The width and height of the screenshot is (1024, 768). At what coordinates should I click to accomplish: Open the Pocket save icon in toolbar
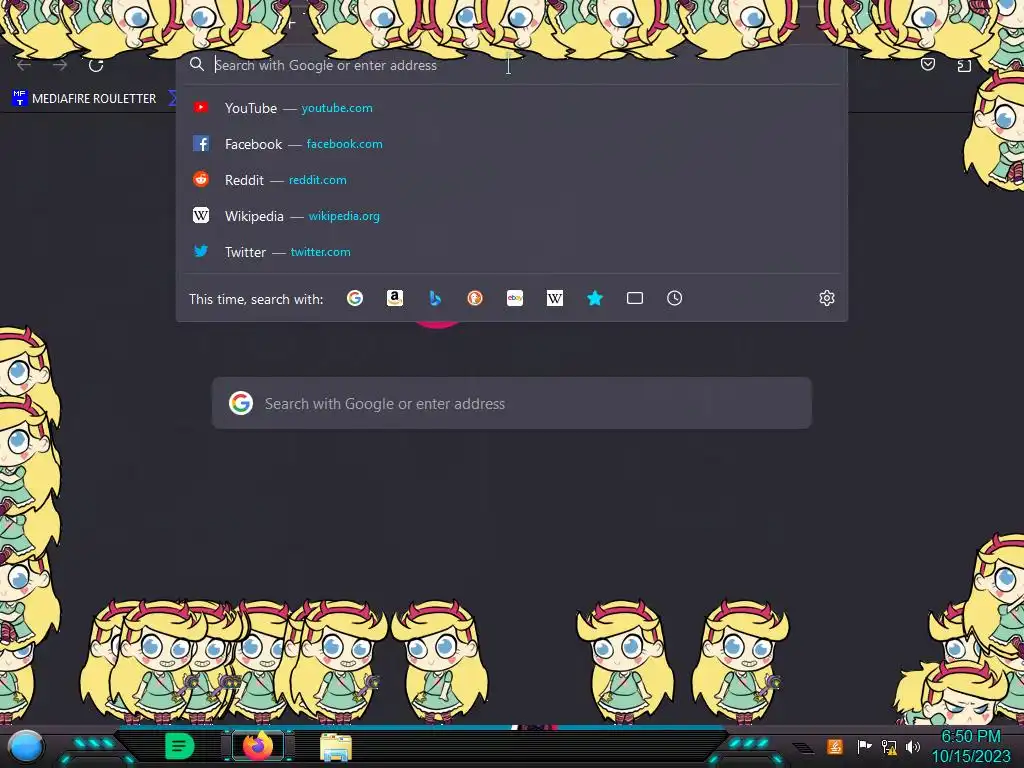tap(928, 64)
